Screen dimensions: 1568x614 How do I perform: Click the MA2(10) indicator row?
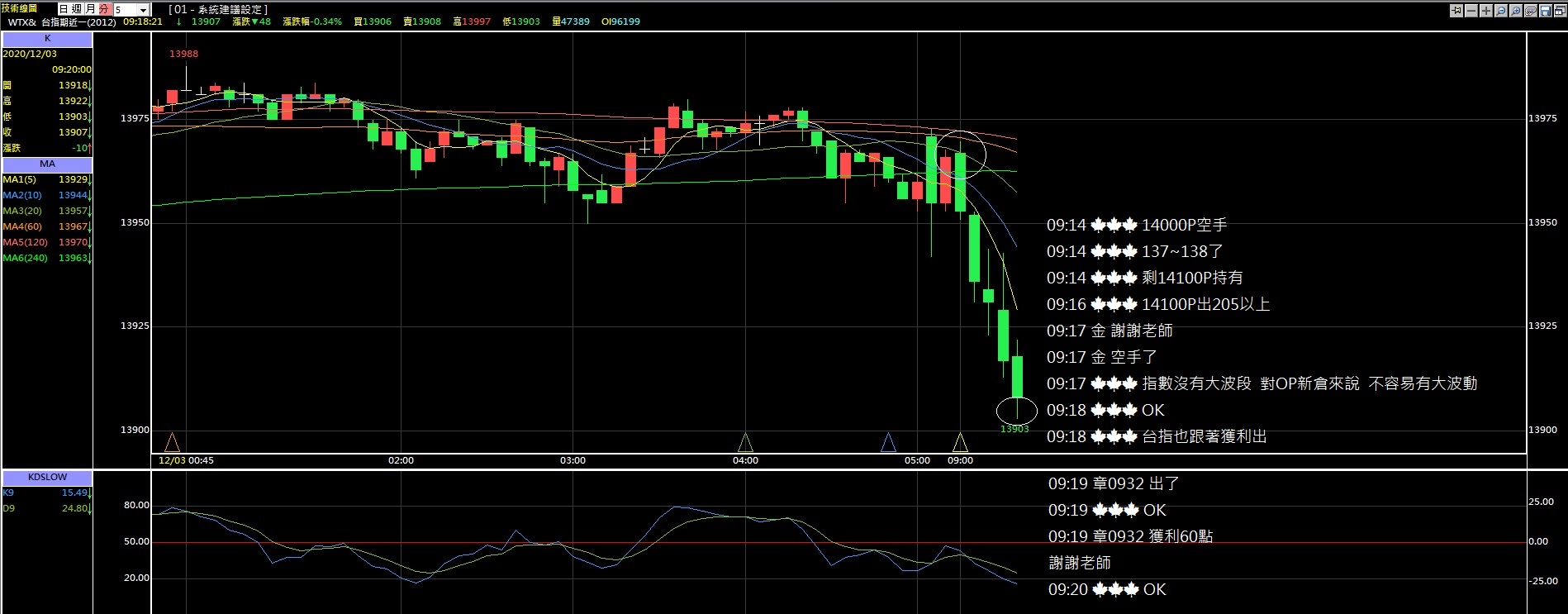47,195
